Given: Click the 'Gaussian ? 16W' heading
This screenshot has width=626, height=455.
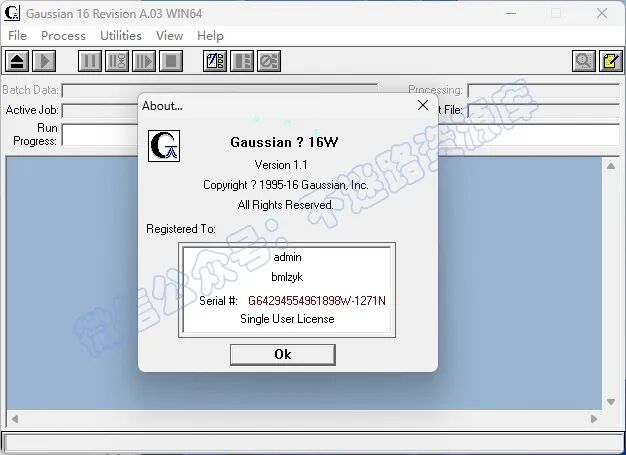Looking at the screenshot, I should [284, 142].
